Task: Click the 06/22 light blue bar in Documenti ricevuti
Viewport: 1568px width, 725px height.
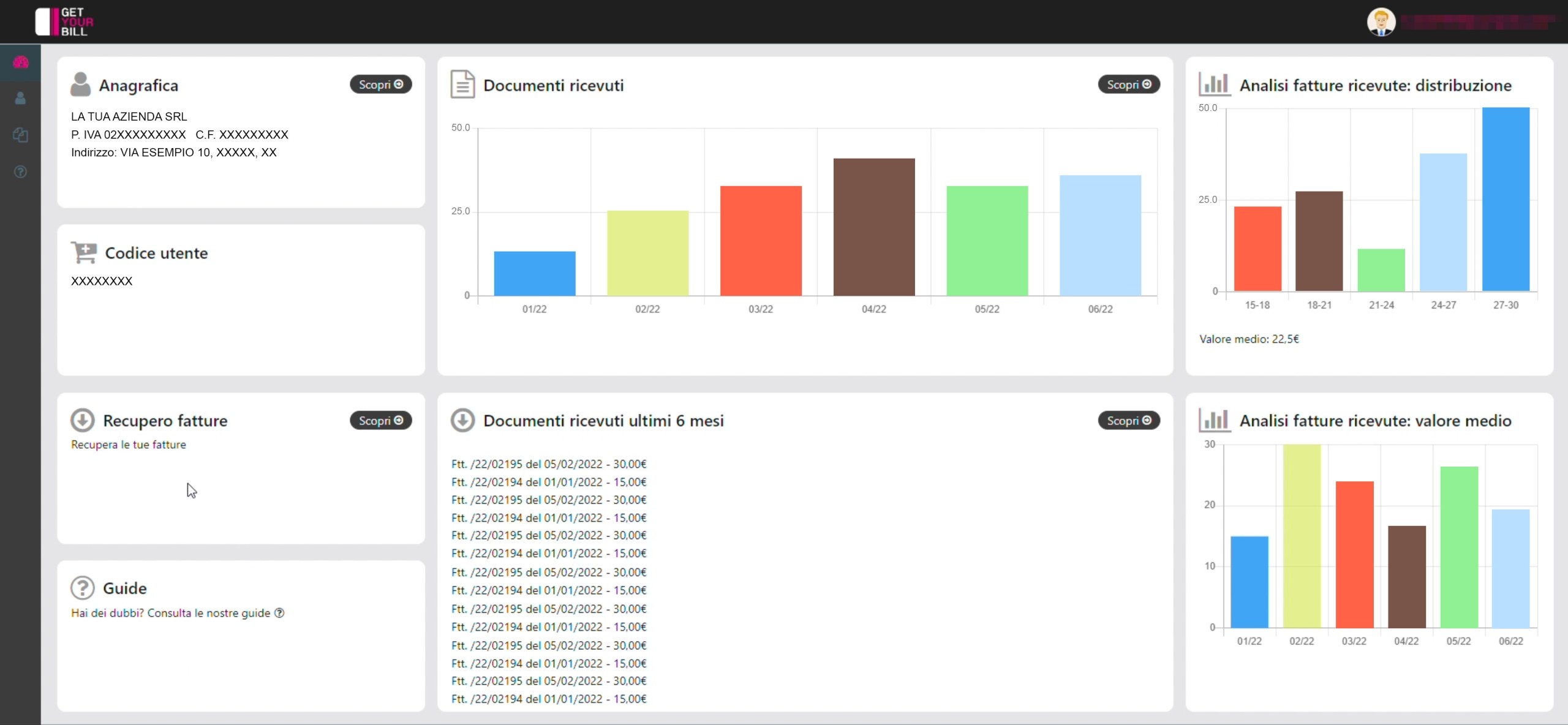Action: (1100, 235)
